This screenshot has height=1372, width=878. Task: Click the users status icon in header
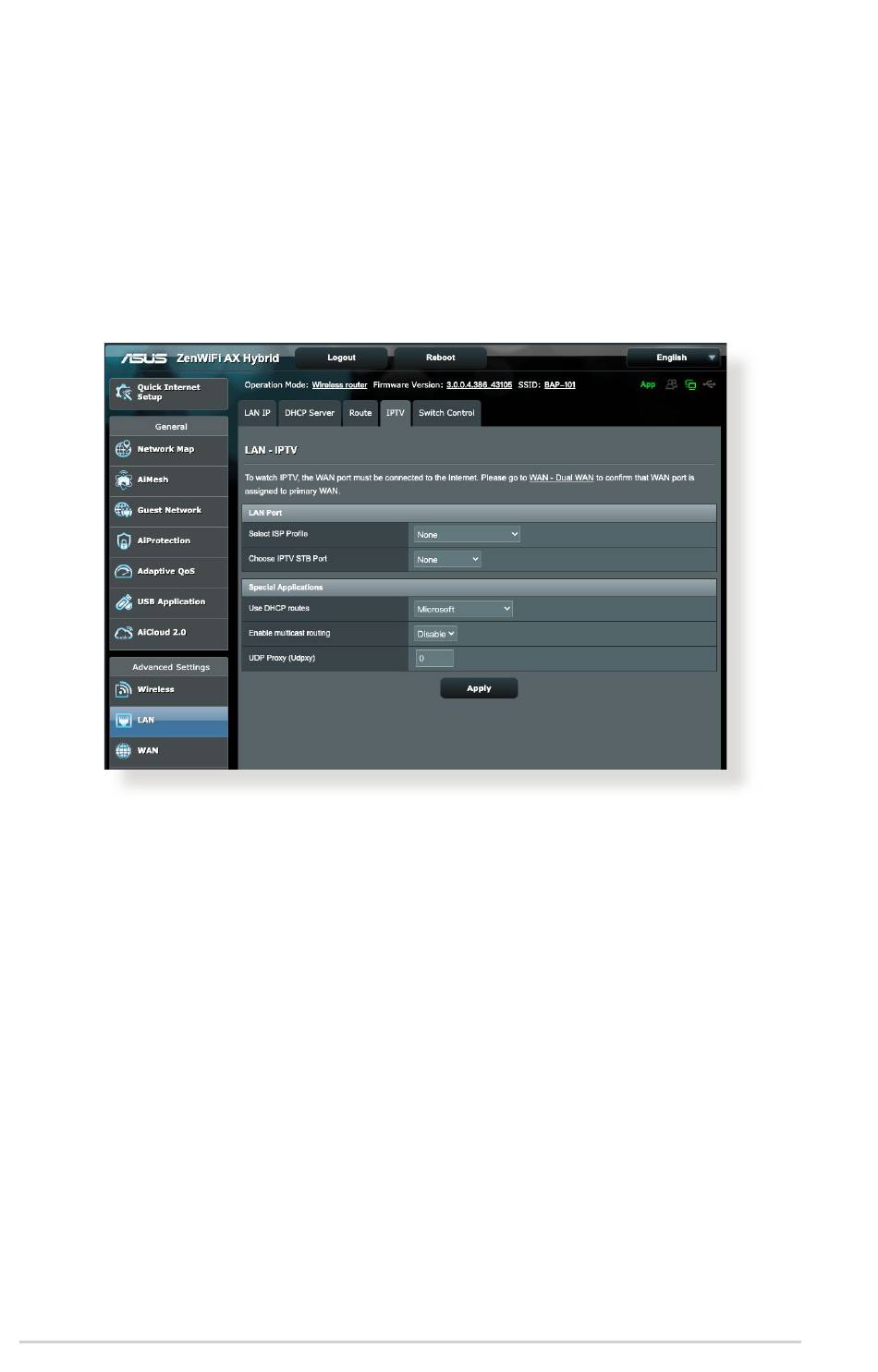(671, 384)
